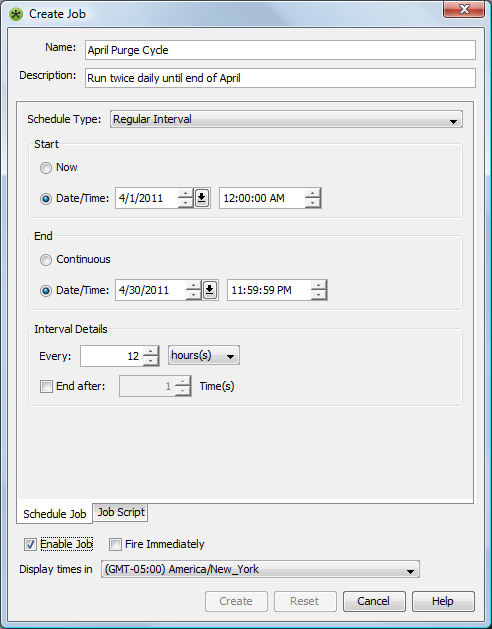Screen dimensions: 492x629
Task: Open the hours(s) interval unit dropdown
Action: (x=204, y=355)
